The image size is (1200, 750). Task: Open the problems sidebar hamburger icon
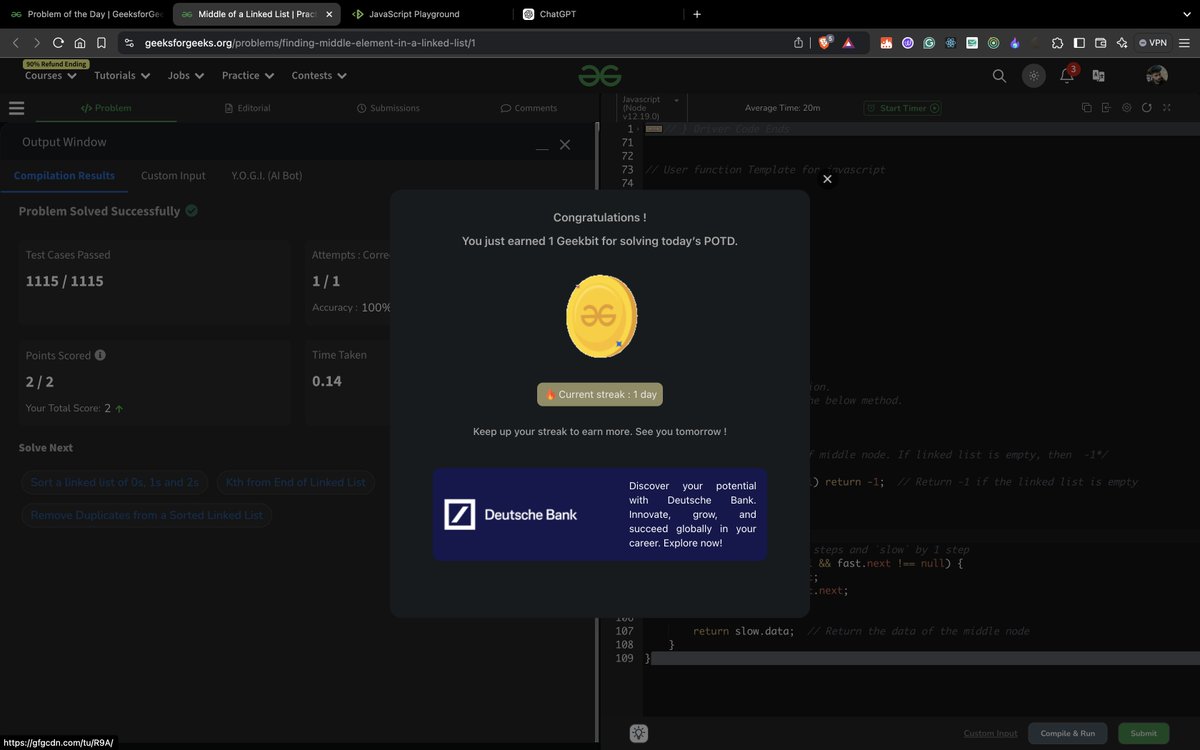(16, 108)
